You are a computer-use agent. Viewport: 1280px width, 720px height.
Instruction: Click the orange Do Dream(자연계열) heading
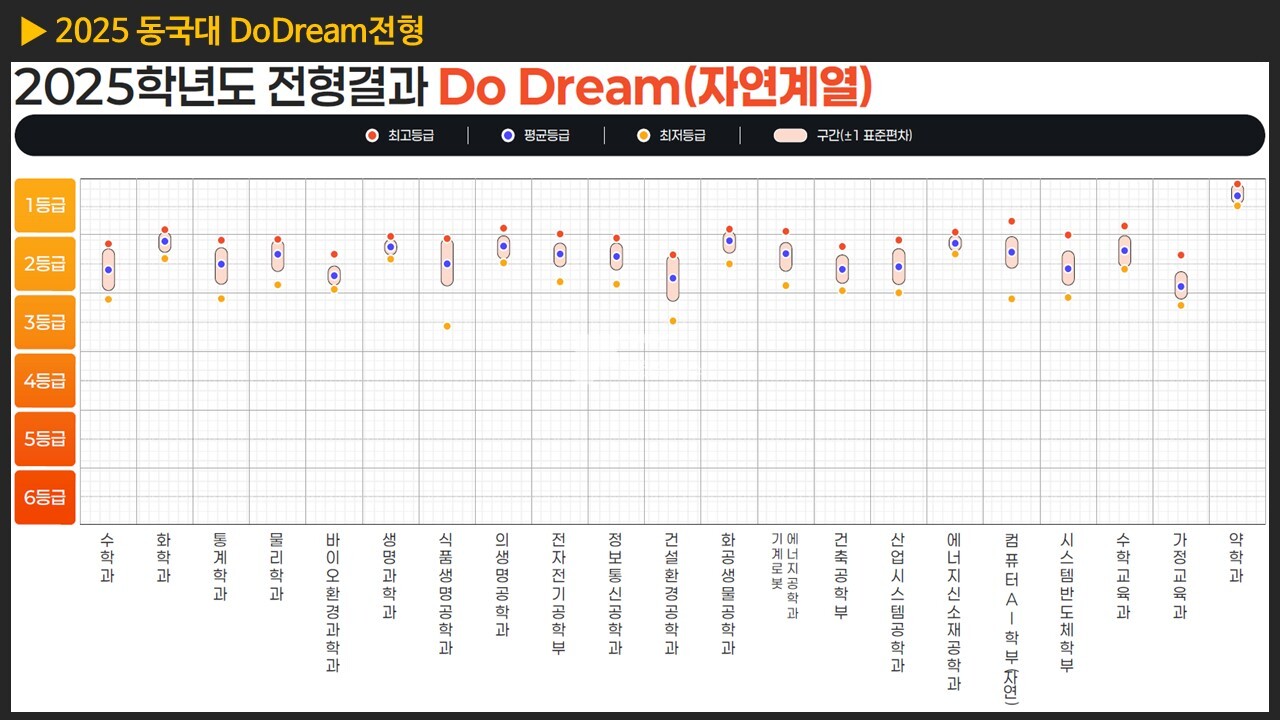(655, 87)
